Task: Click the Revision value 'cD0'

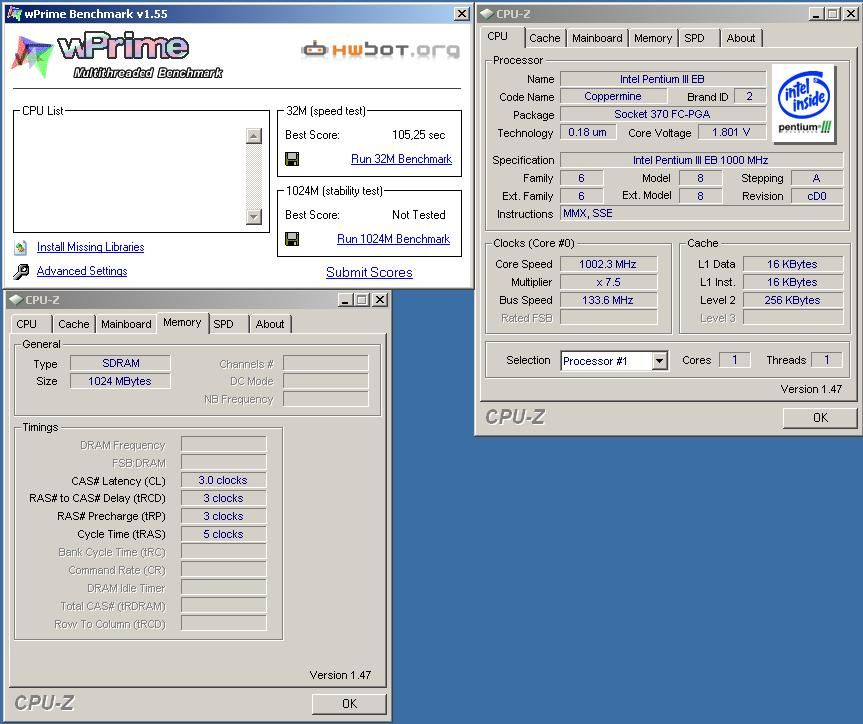Action: [817, 196]
